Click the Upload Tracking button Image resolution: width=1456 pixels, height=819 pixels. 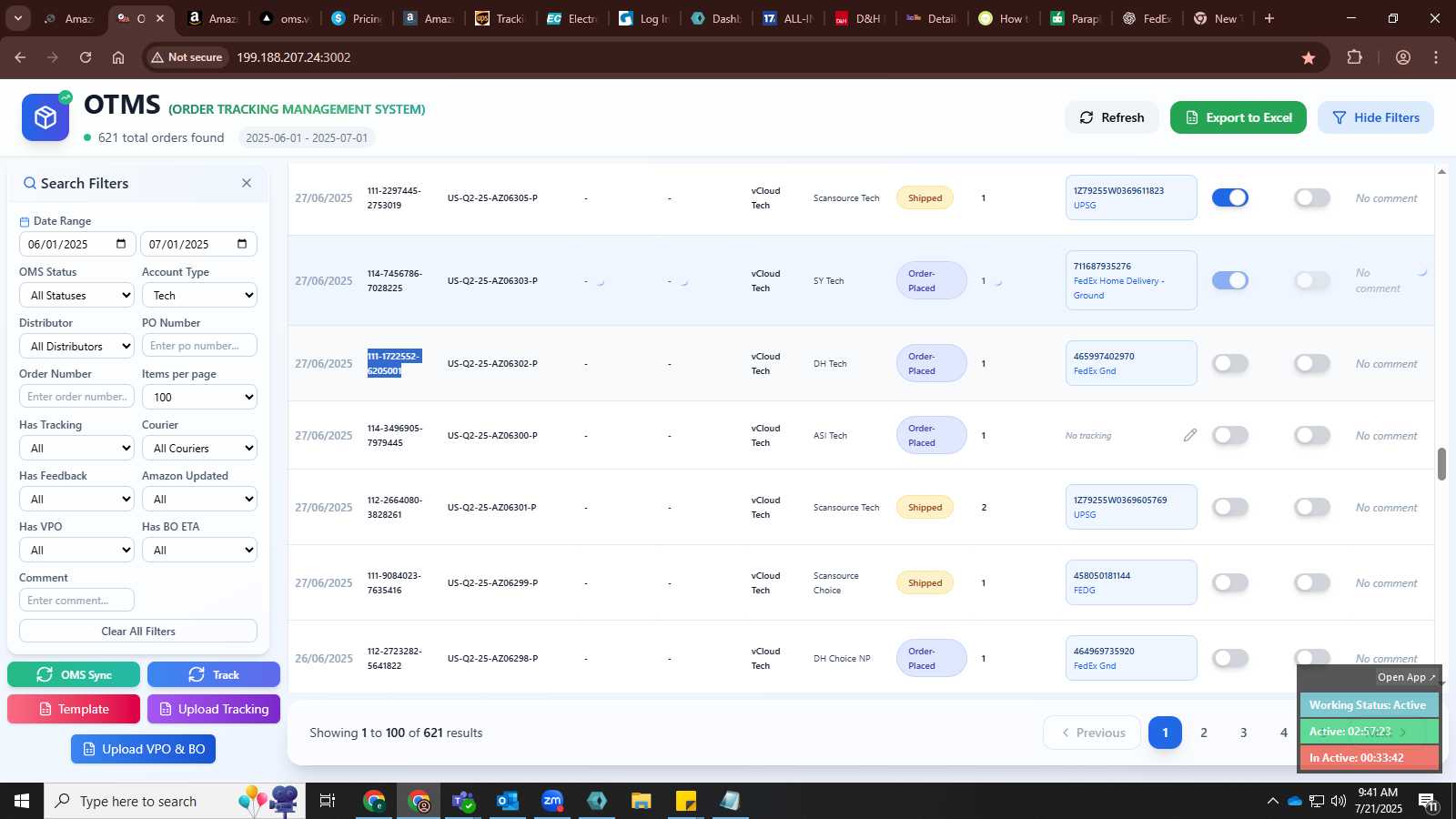click(x=214, y=709)
